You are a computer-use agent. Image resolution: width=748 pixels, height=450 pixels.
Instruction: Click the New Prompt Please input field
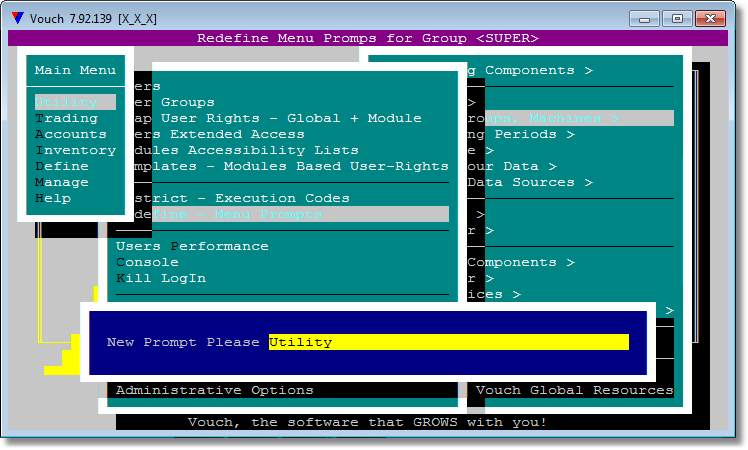click(x=448, y=342)
